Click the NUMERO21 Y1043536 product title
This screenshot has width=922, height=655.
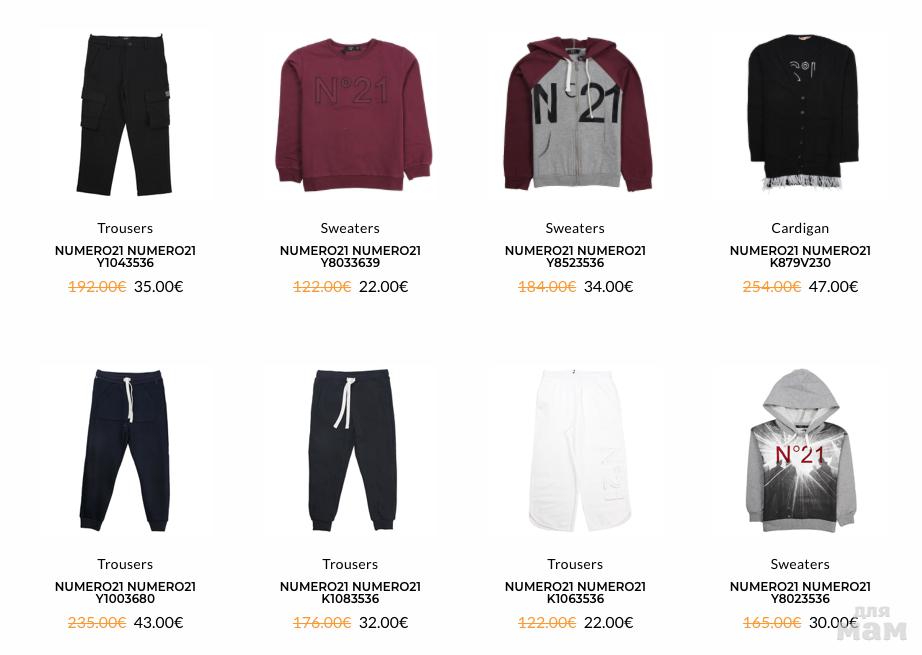click(125, 257)
